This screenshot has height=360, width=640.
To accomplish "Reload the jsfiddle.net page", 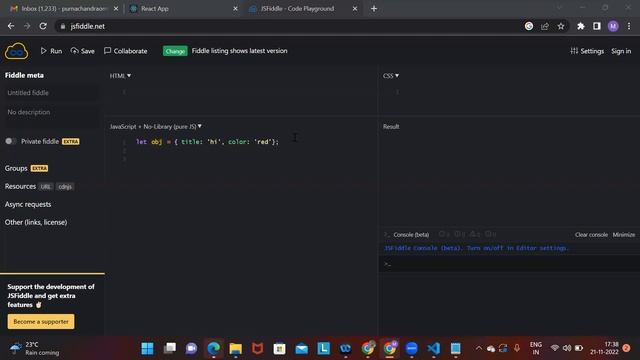I will [x=43, y=26].
